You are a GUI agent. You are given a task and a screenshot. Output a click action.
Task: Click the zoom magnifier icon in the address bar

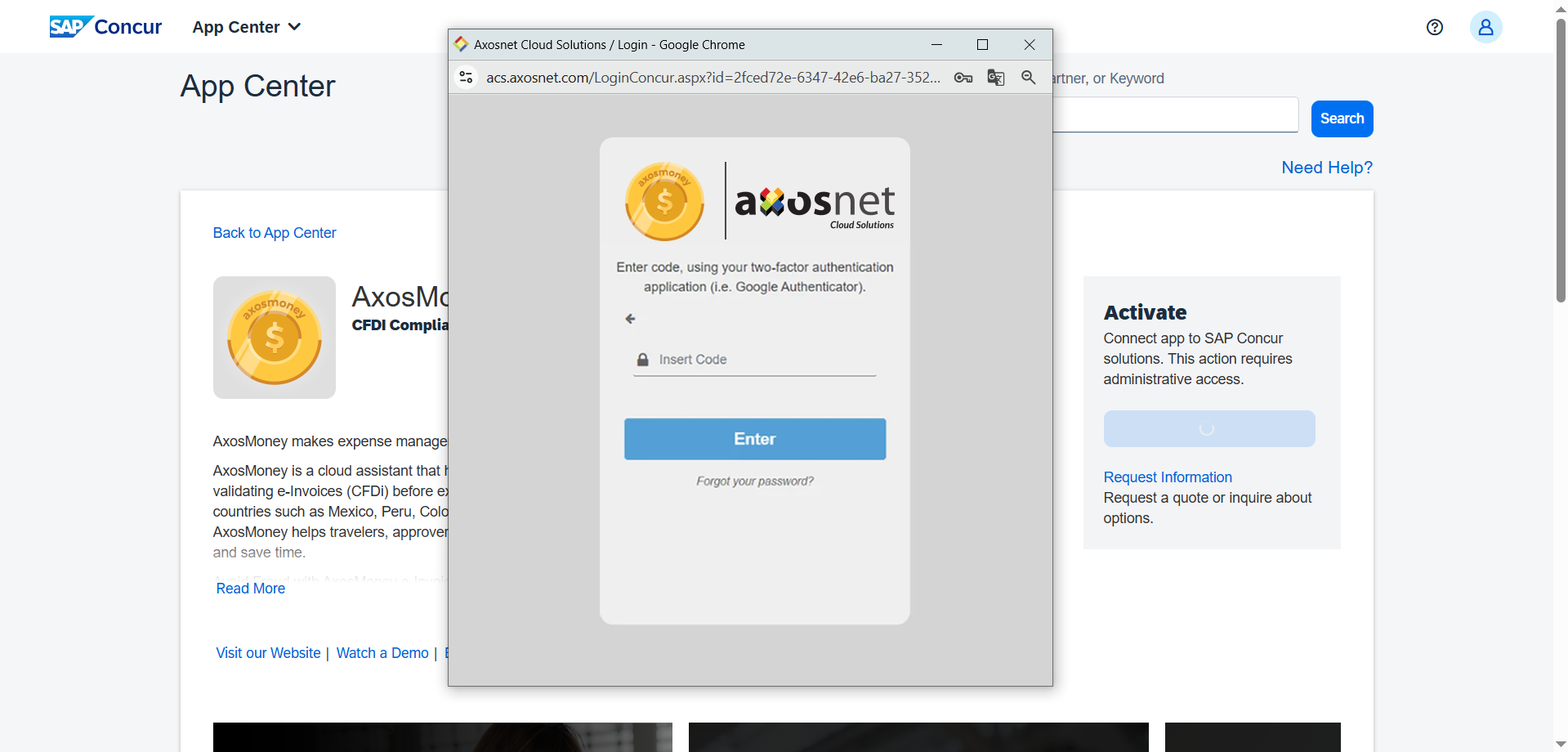tap(1028, 78)
